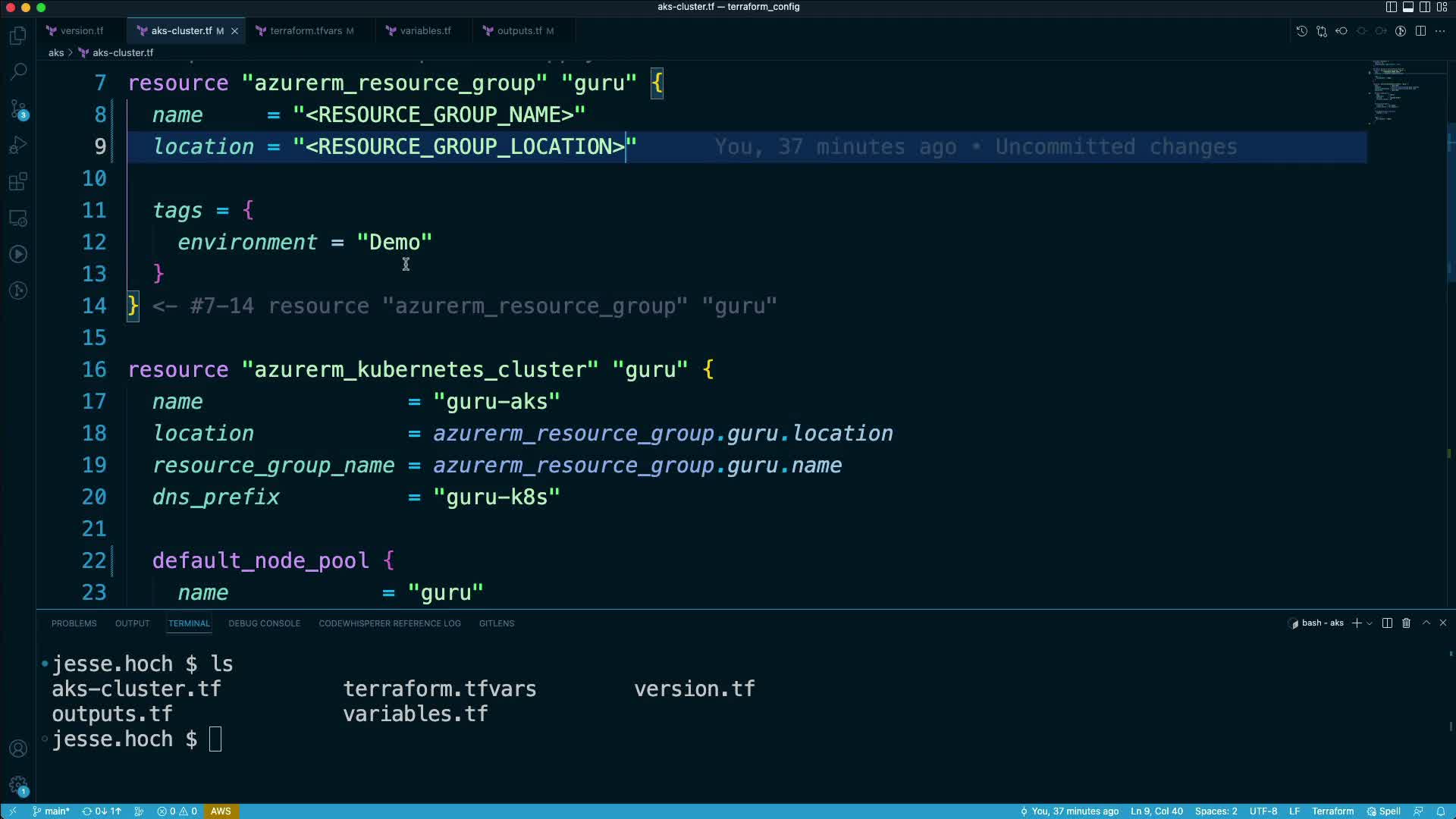Kill terminal with trash icon
1456x819 pixels.
pyautogui.click(x=1406, y=623)
